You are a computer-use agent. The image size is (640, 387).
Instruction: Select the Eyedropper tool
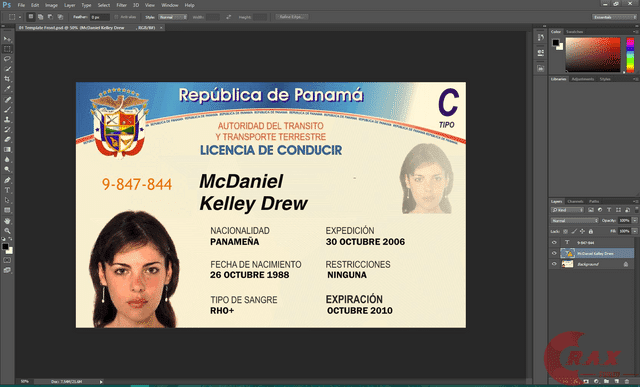[7, 89]
